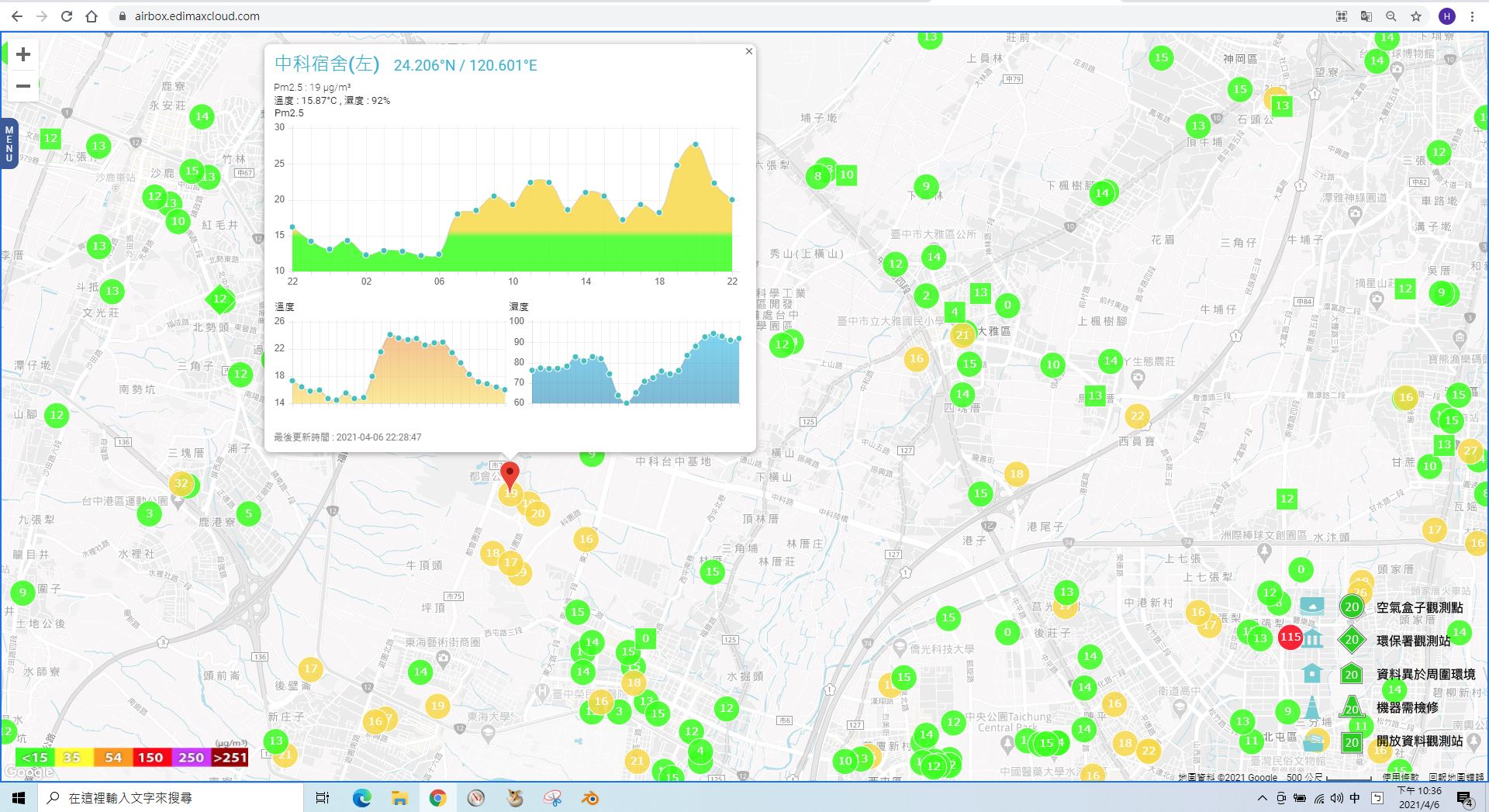
Task: Select the green 2 station marker
Action: point(926,295)
